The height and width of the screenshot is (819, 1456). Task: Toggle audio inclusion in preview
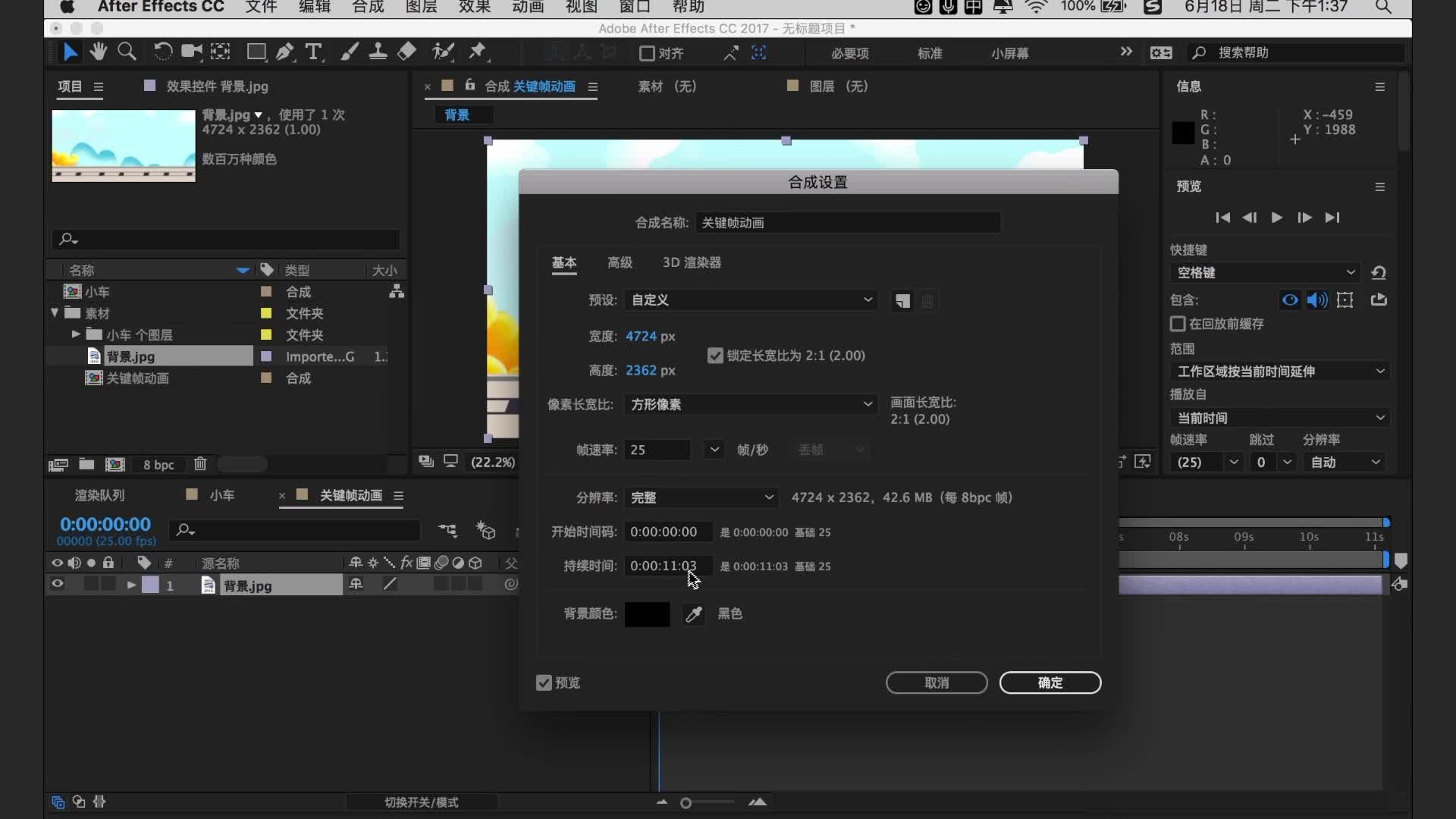coord(1317,300)
